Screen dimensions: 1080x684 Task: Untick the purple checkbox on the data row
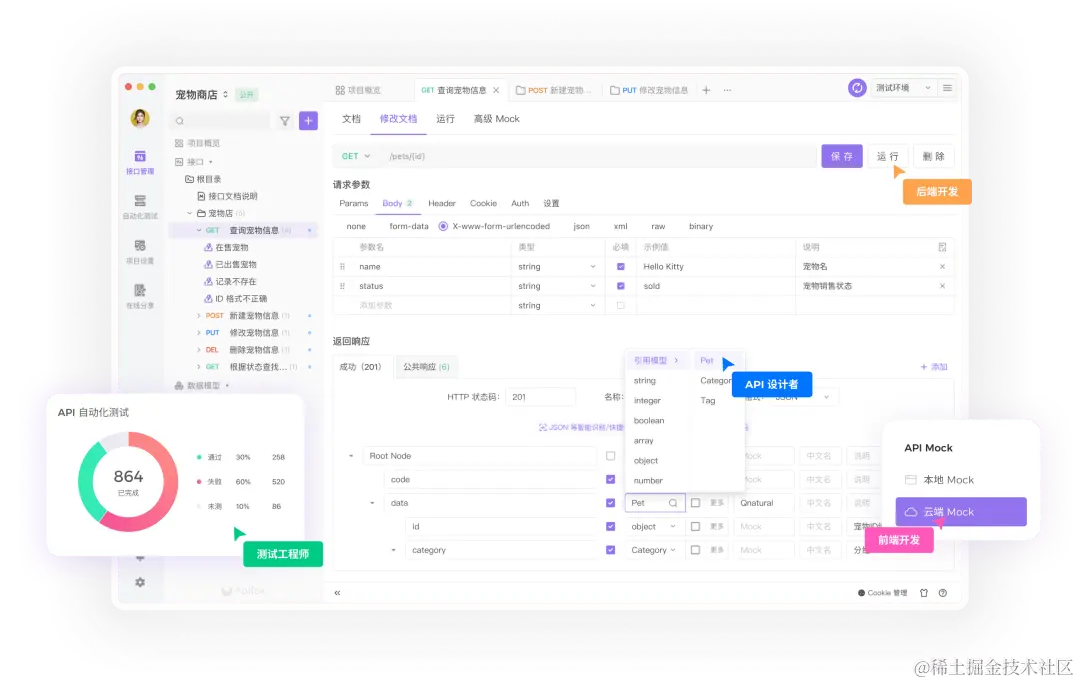coord(610,503)
